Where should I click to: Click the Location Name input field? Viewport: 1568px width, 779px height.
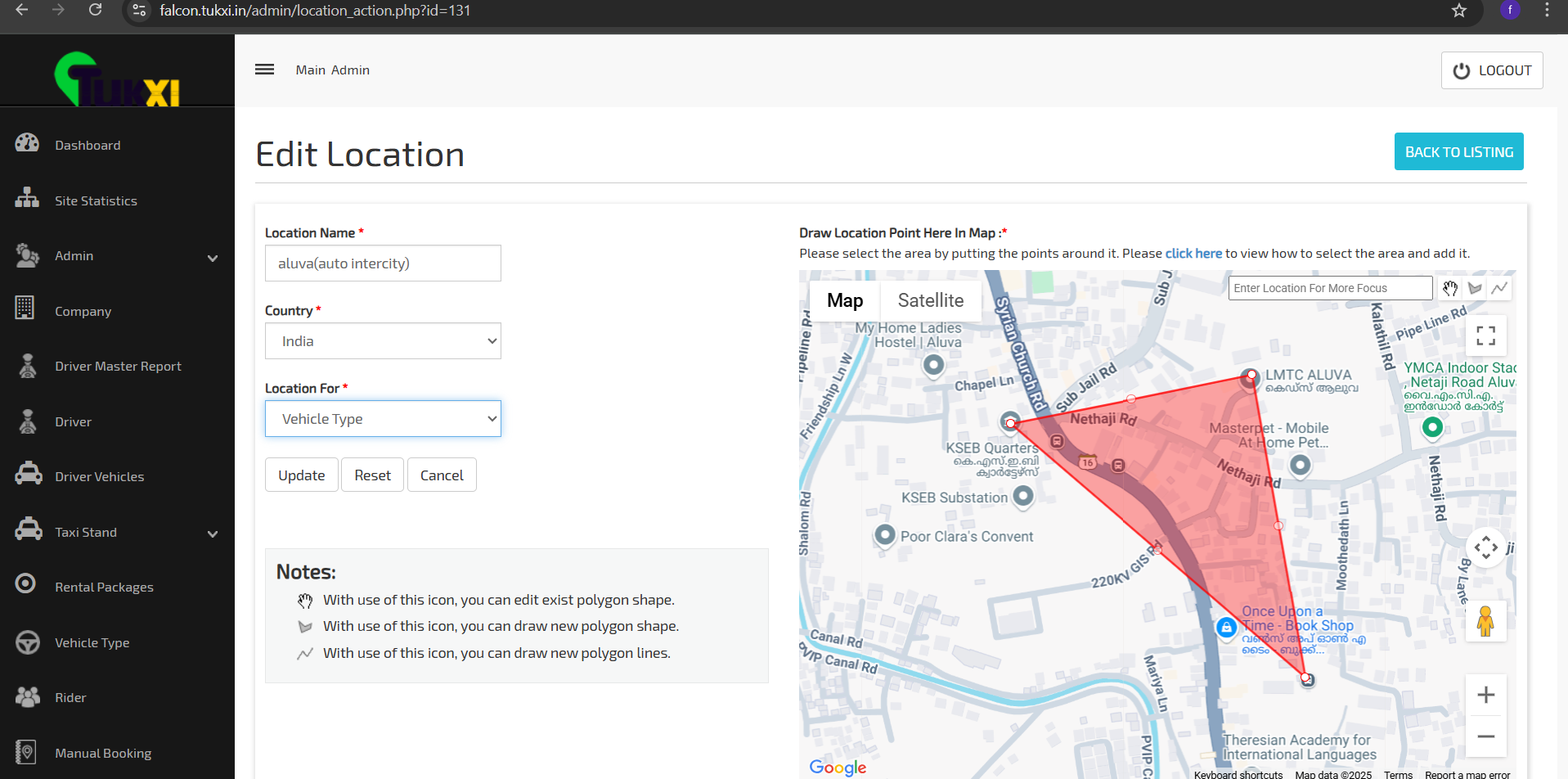pos(383,263)
